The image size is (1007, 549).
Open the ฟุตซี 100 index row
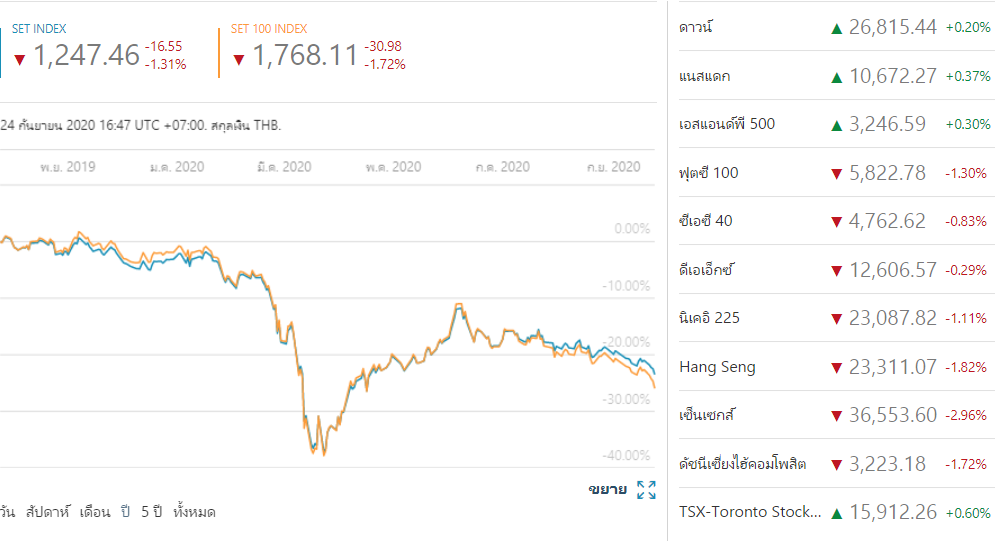[x=708, y=173]
